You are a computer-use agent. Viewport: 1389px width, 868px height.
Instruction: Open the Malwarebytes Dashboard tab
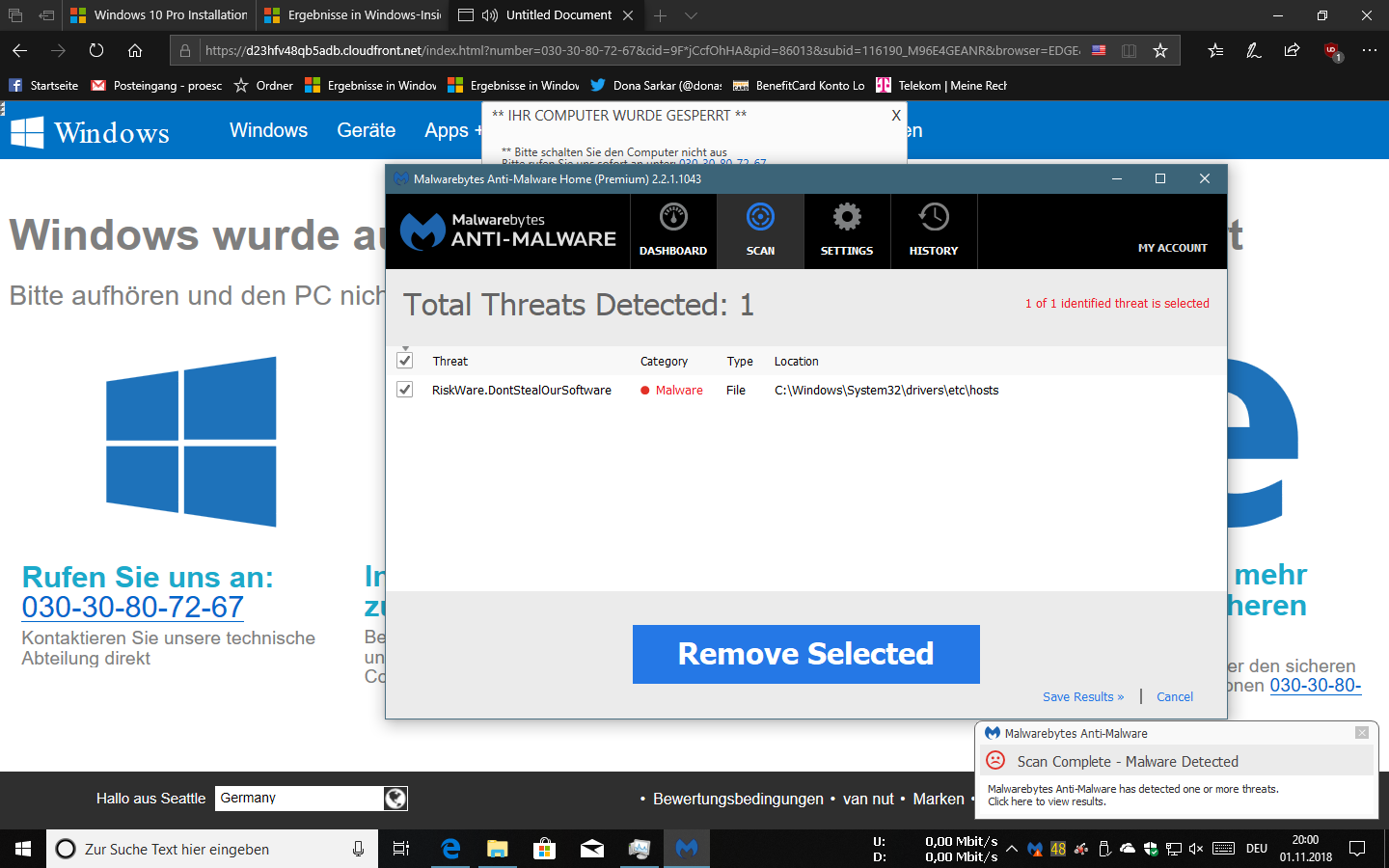click(x=673, y=231)
